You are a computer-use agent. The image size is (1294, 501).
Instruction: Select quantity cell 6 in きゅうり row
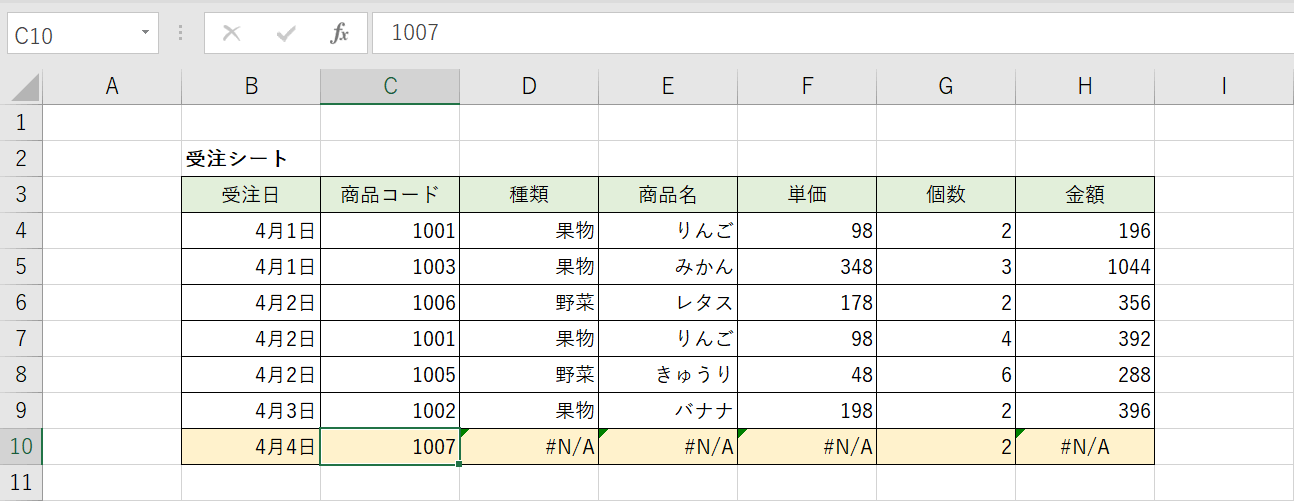(946, 375)
